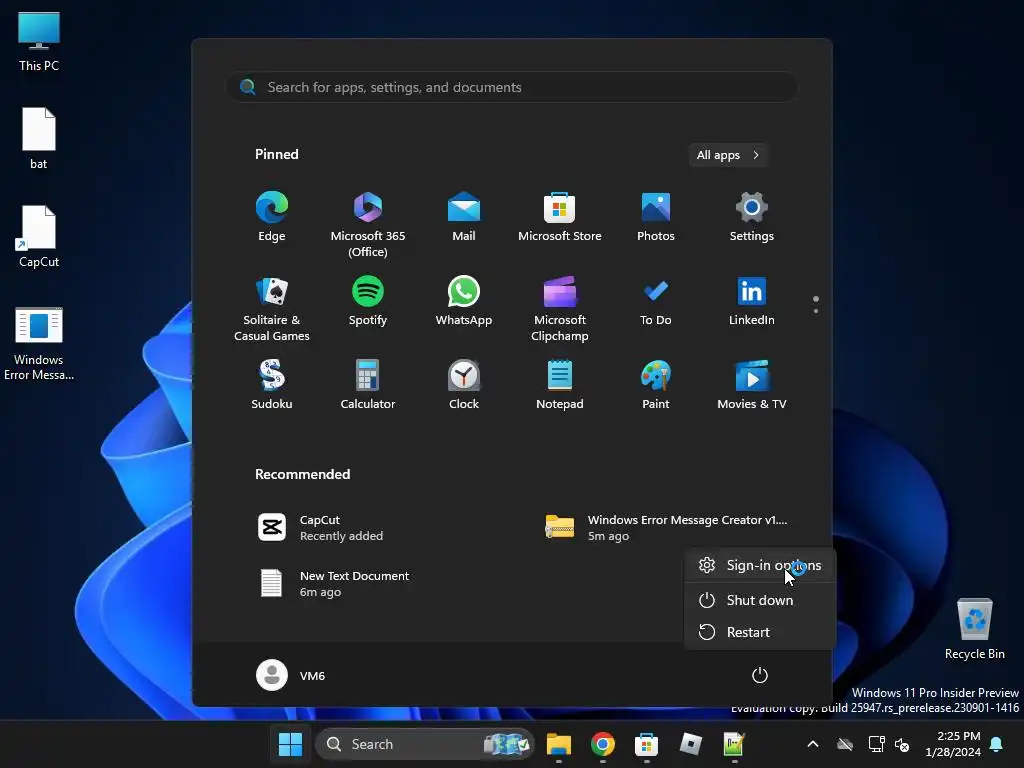Open the Roblox icon on the taskbar
Viewport: 1024px width, 768px height.
coord(690,744)
